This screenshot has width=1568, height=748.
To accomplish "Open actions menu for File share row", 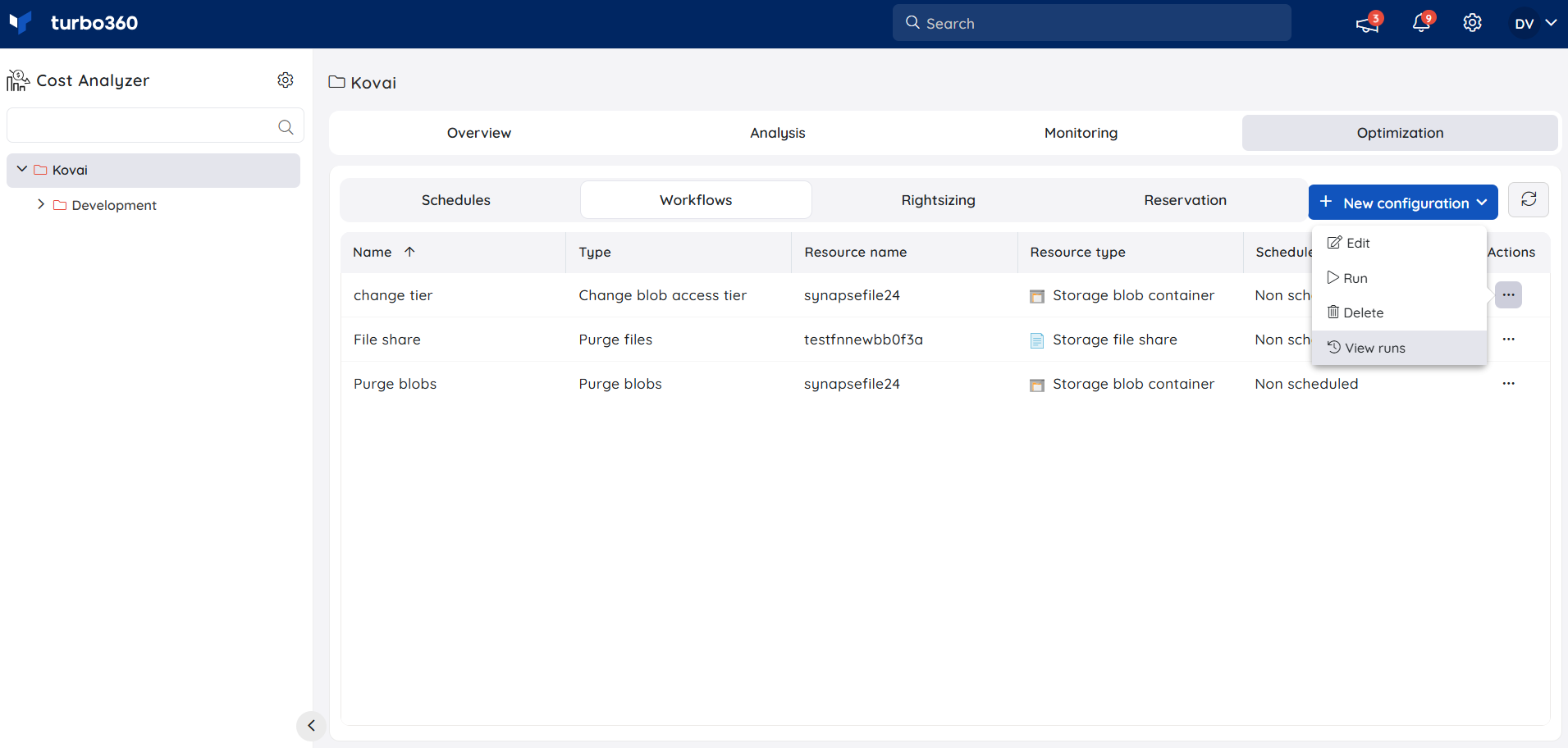I will point(1508,340).
